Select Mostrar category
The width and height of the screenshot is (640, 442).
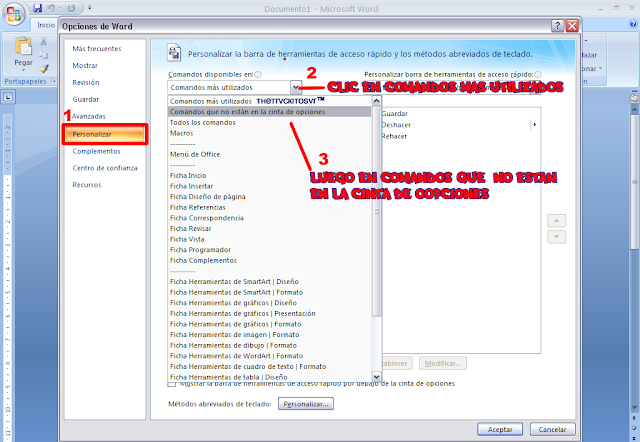click(85, 65)
